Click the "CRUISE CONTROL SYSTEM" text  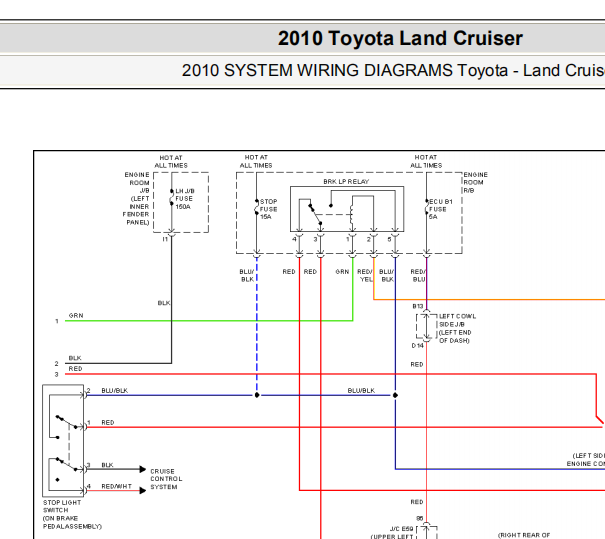point(166,479)
